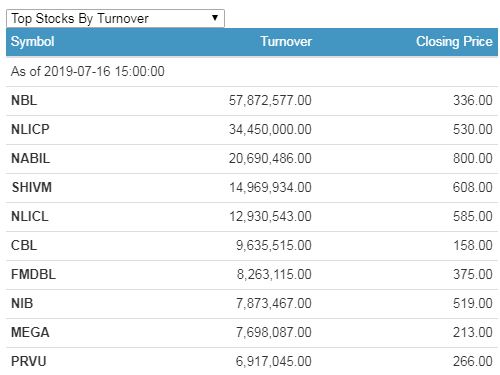Click NBL turnover value 57,872,577.00
Image resolution: width=500 pixels, height=375 pixels.
270,100
